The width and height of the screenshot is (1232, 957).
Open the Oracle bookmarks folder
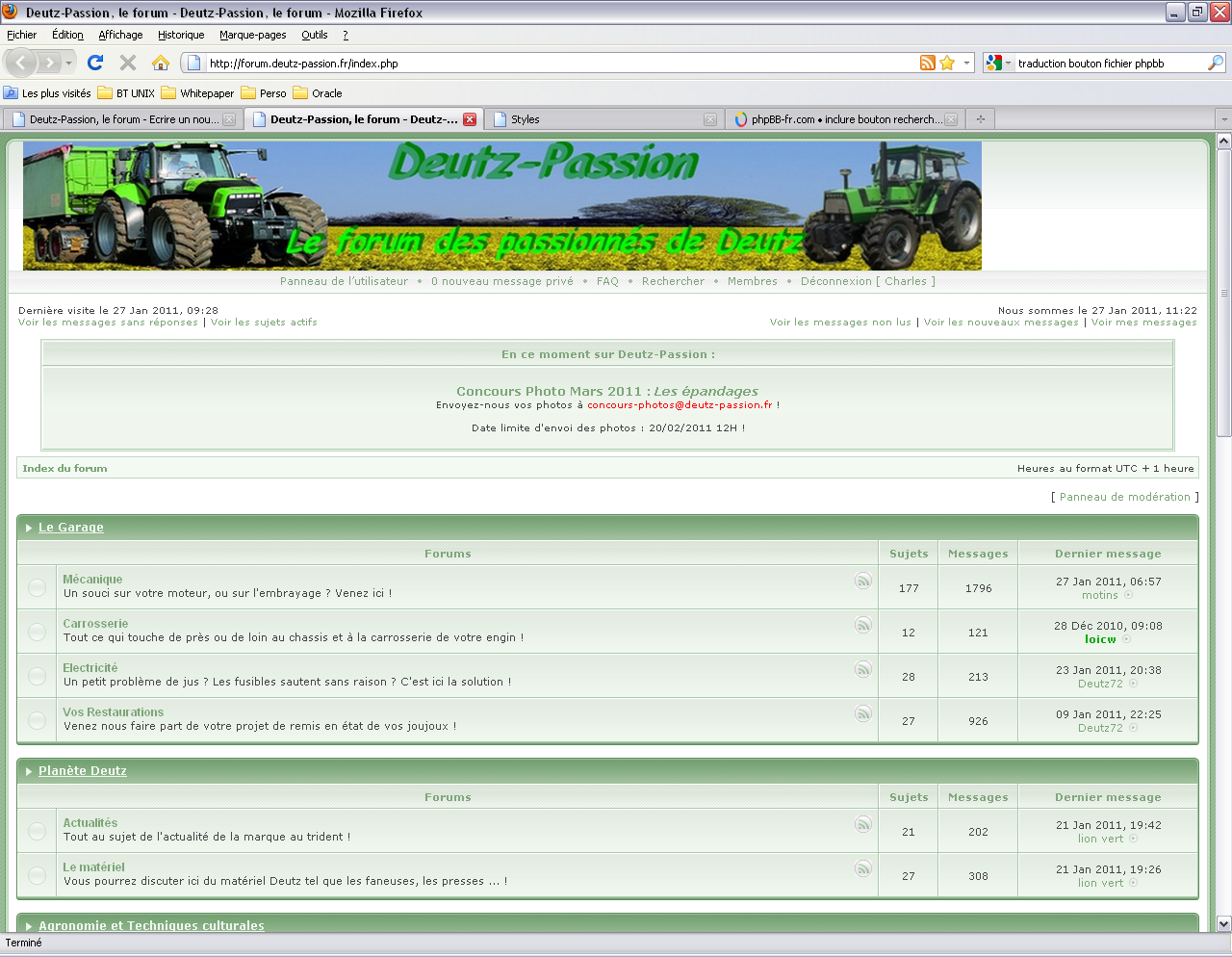(x=318, y=93)
